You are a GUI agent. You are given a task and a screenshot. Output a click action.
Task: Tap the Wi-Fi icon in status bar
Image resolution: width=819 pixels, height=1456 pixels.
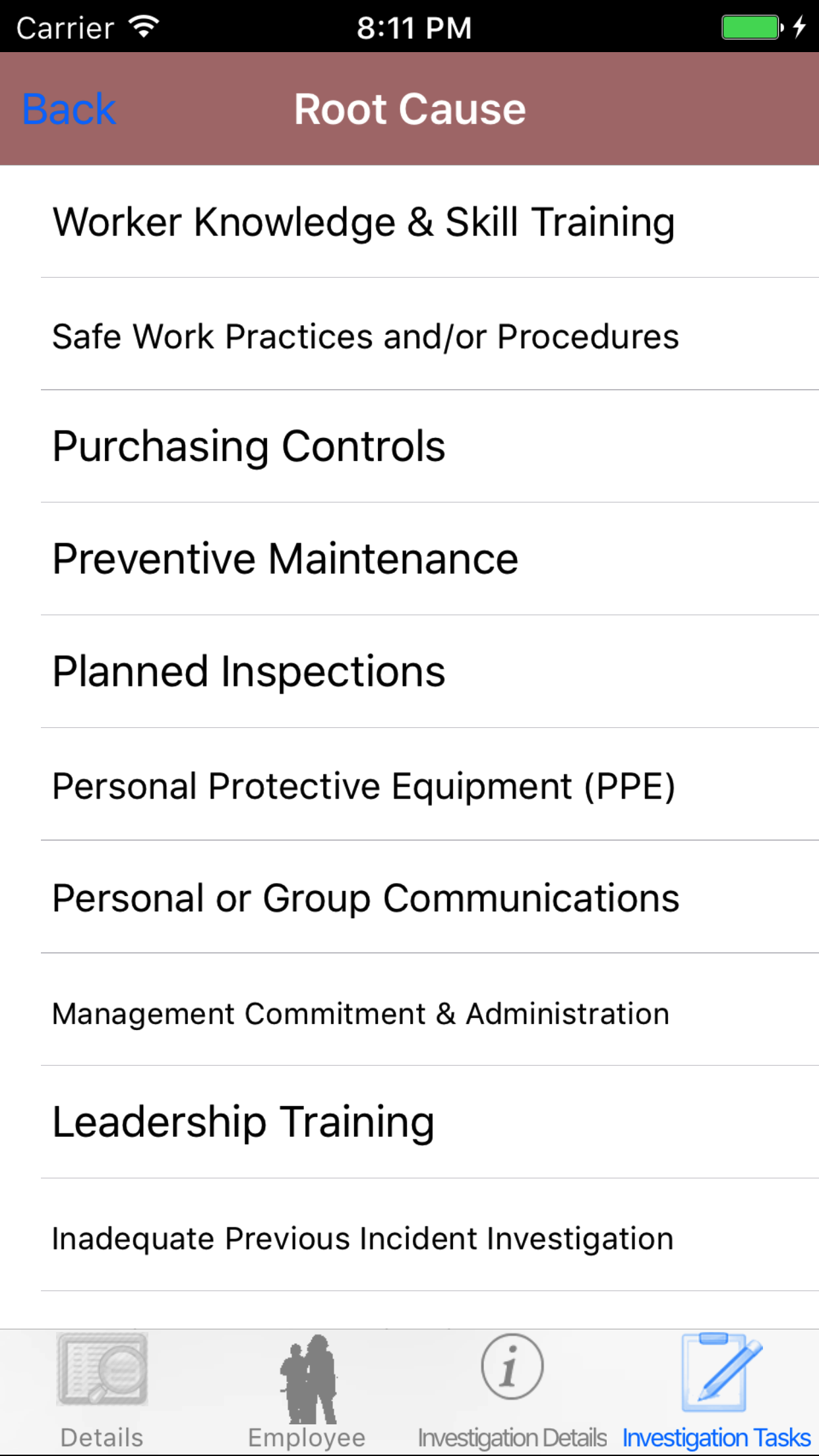144,28
